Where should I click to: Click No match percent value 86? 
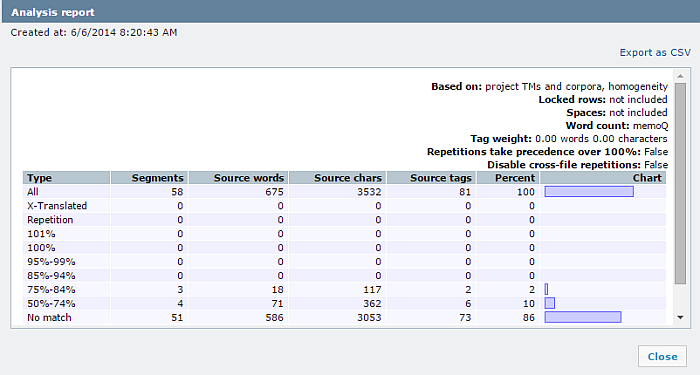coord(529,318)
